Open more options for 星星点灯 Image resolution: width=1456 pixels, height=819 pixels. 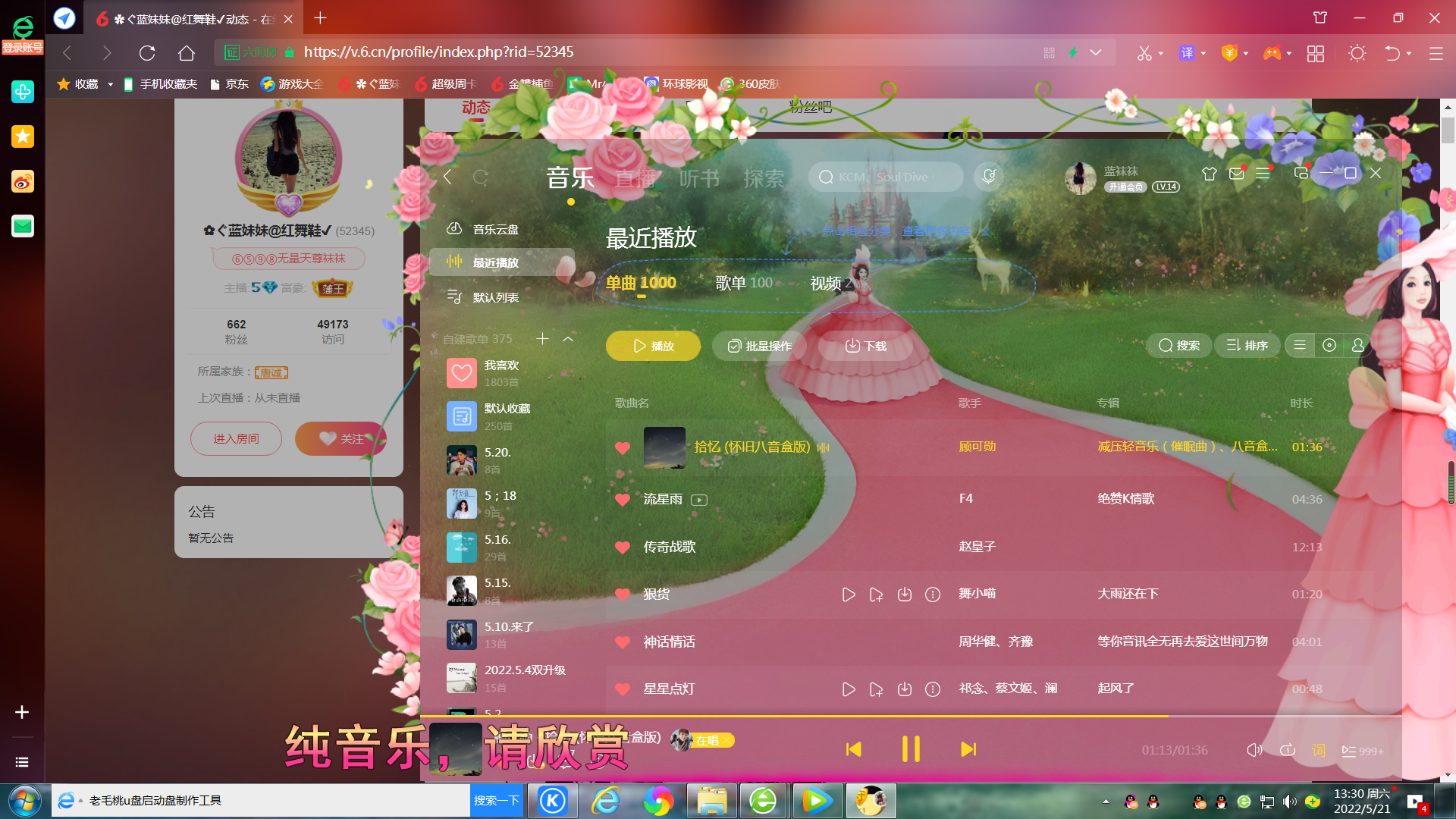click(x=933, y=689)
